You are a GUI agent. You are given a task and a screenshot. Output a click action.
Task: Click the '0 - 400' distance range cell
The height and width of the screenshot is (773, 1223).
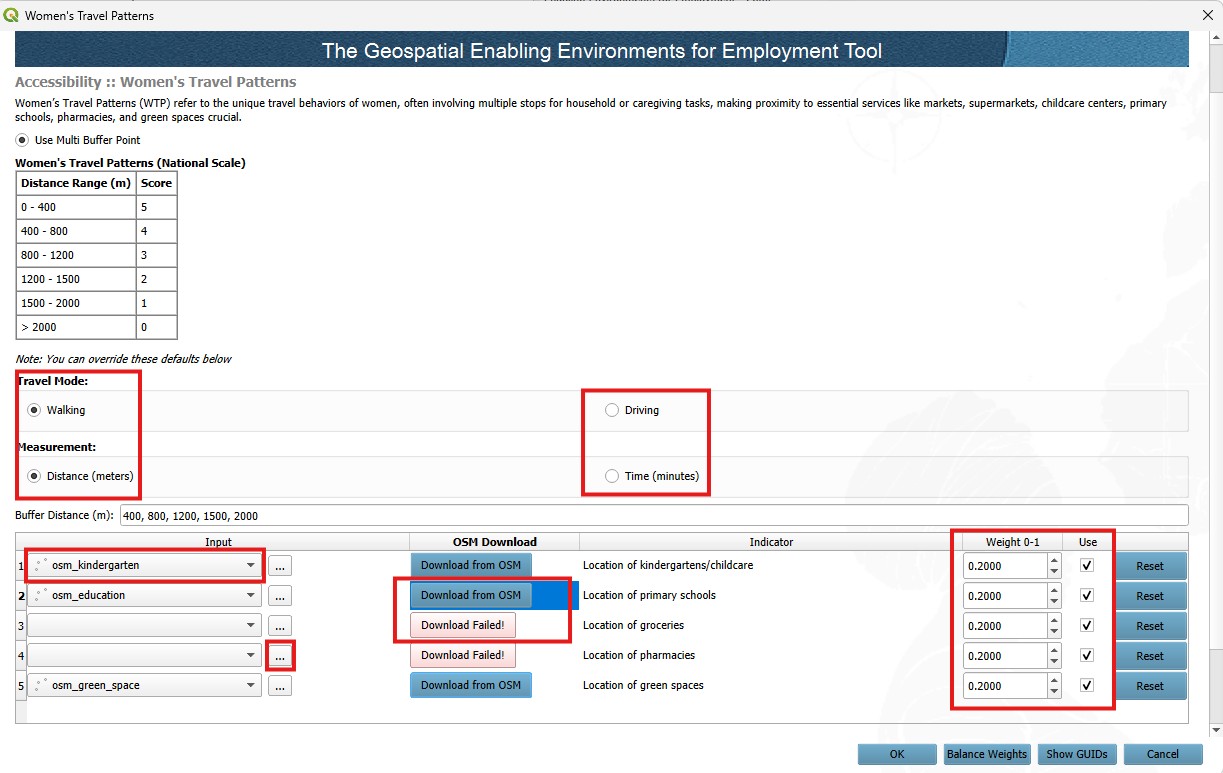click(x=76, y=207)
